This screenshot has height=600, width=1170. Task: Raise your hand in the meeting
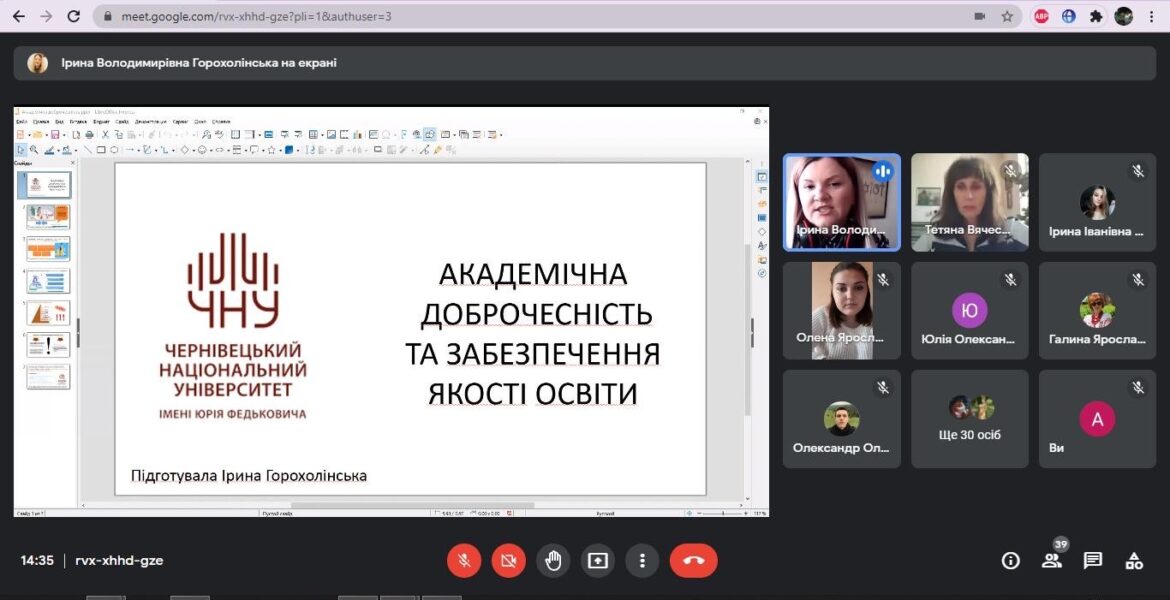pyautogui.click(x=553, y=560)
